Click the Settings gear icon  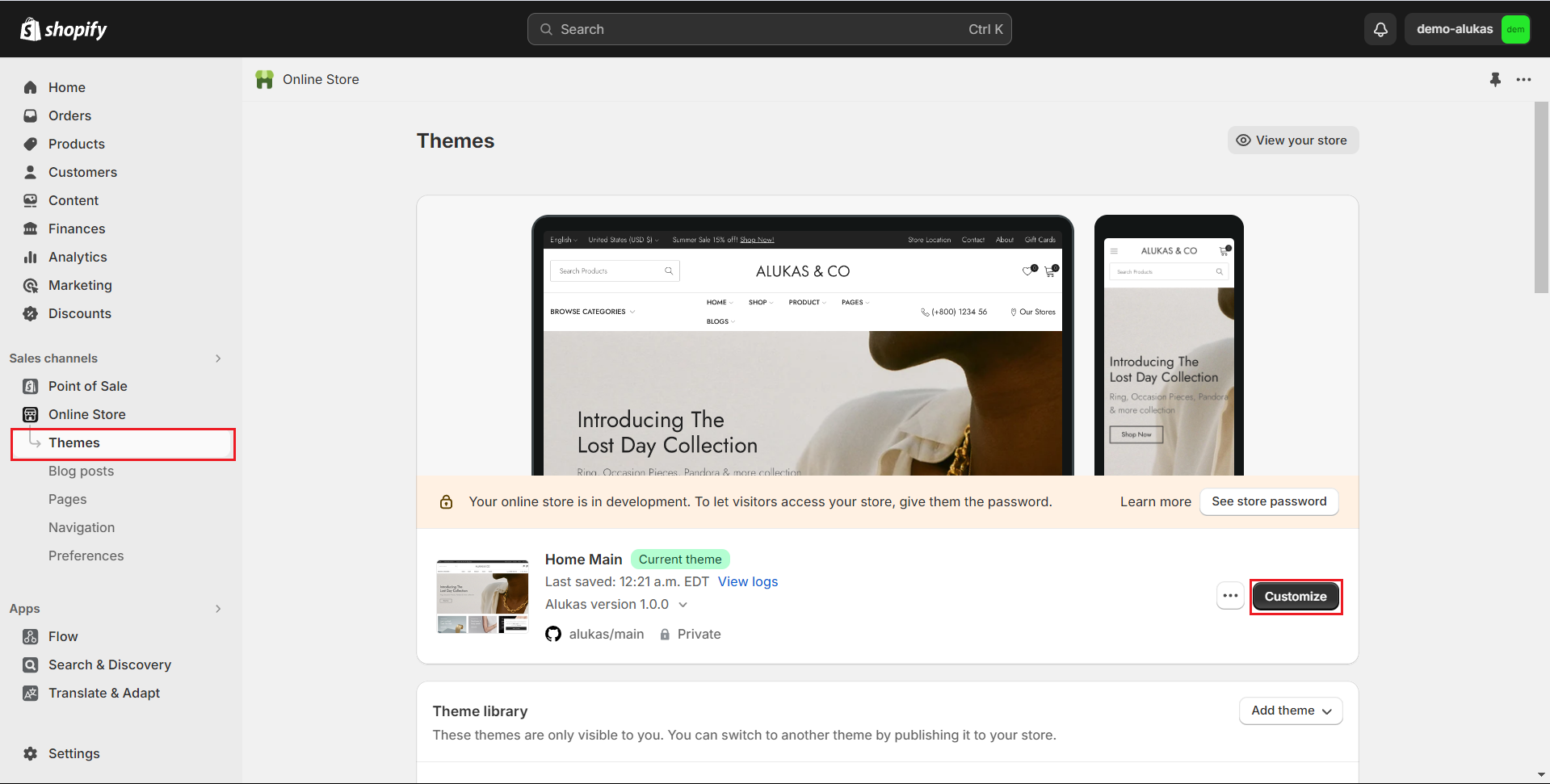click(31, 753)
